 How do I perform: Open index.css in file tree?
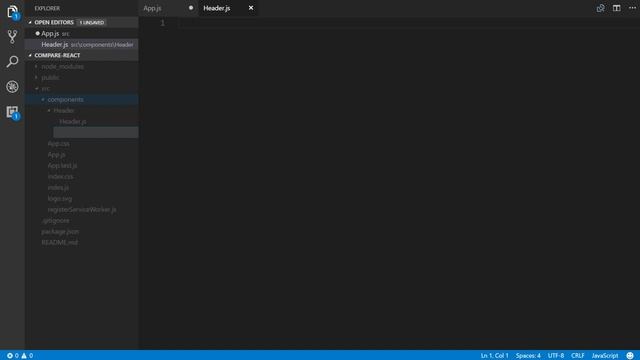point(82,176)
